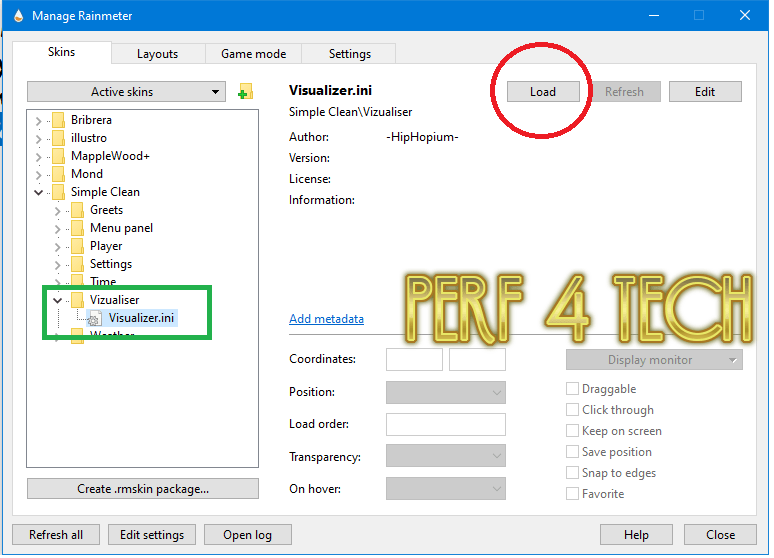
Task: Select the illustro folder icon
Action: 59,138
